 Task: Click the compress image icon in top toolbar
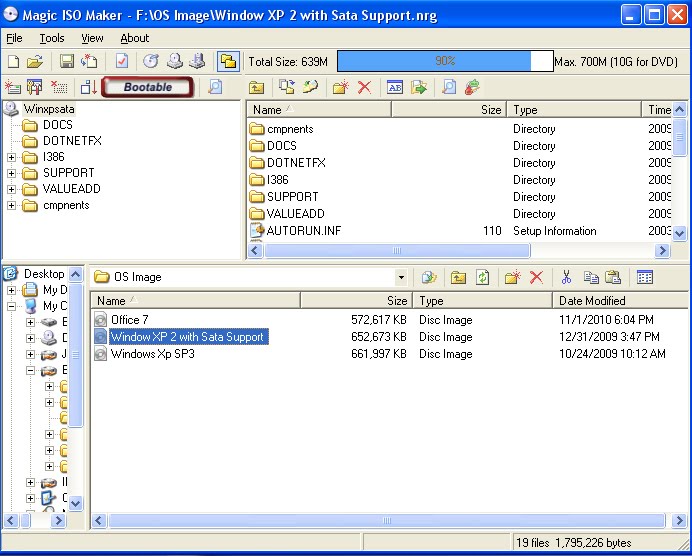(197, 61)
